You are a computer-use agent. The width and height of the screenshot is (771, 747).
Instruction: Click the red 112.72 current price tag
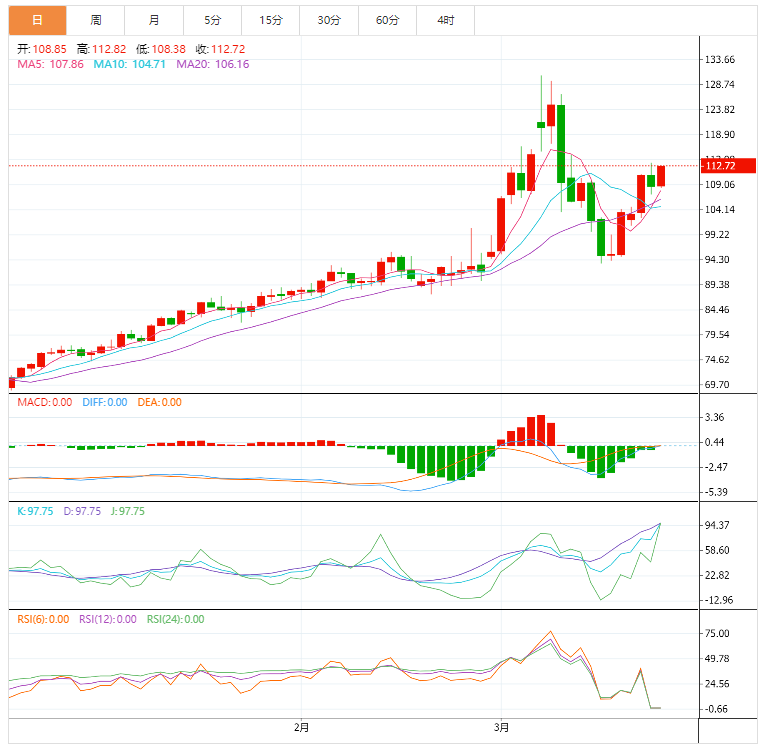coord(720,166)
